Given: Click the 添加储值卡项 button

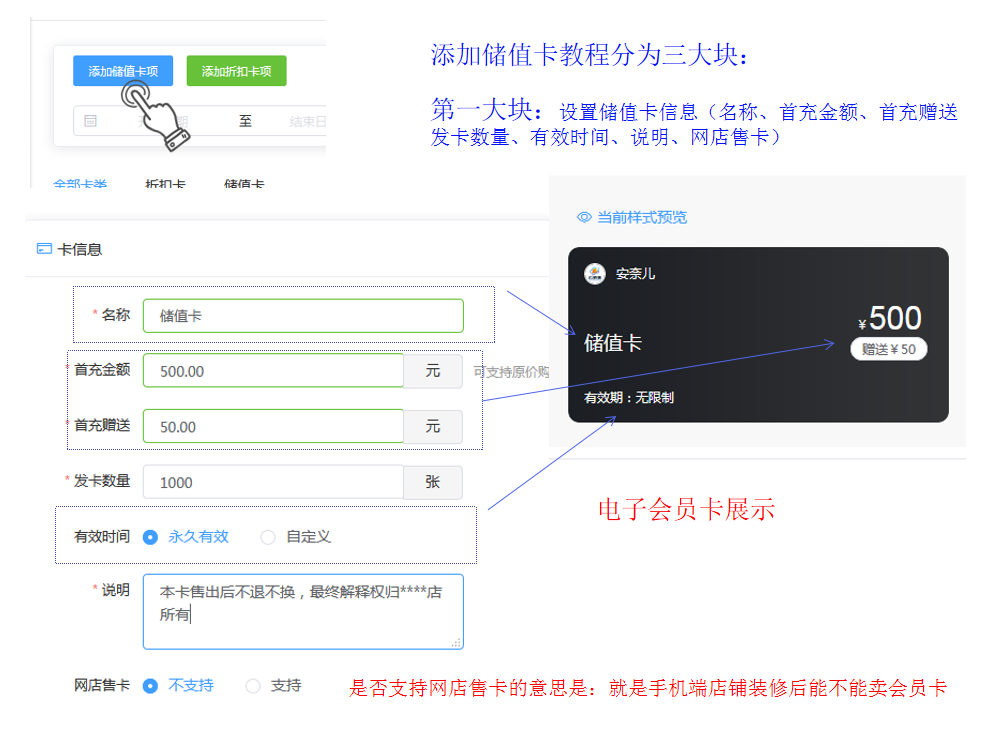Looking at the screenshot, I should click(123, 71).
